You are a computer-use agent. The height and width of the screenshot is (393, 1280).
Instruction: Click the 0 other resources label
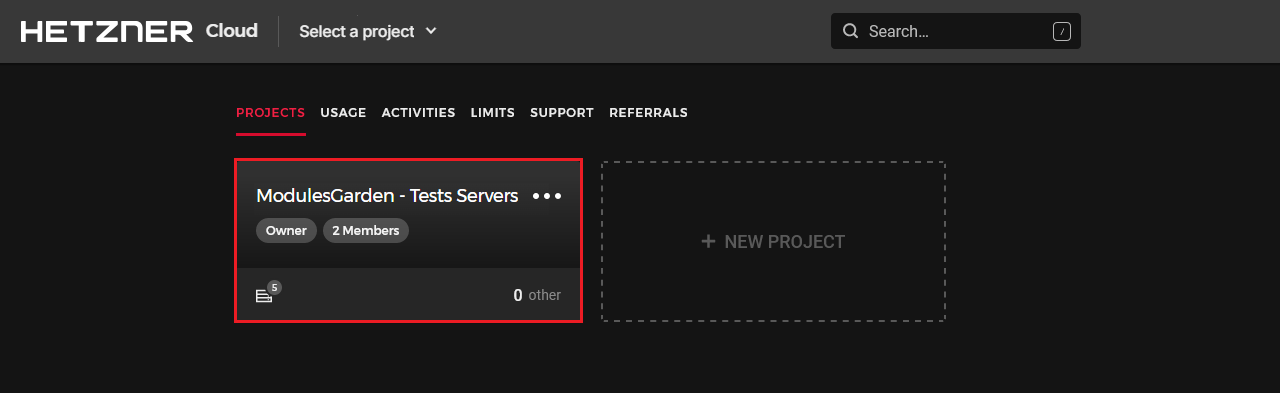point(537,295)
